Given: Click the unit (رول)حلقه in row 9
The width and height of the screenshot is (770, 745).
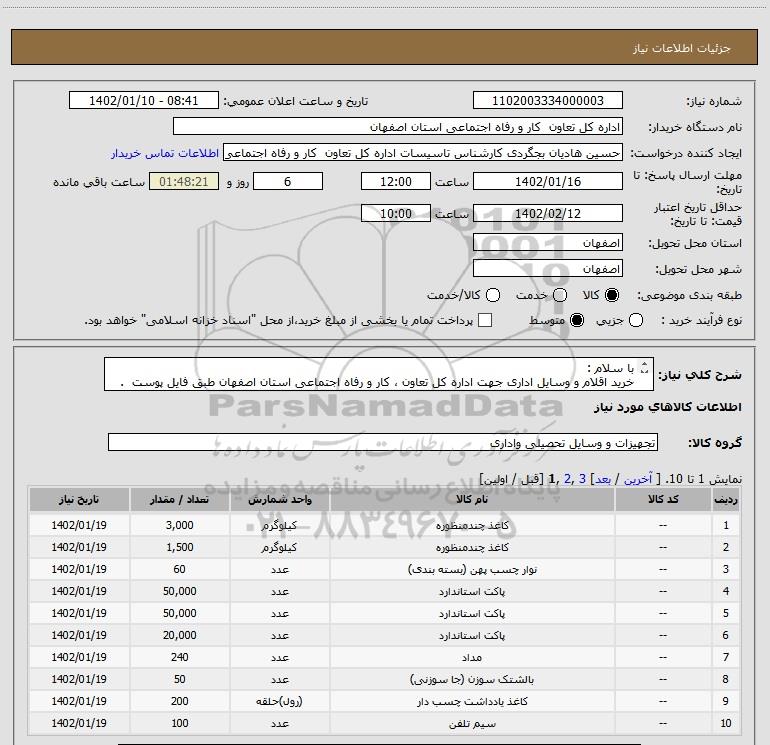Looking at the screenshot, I should click(279, 701).
